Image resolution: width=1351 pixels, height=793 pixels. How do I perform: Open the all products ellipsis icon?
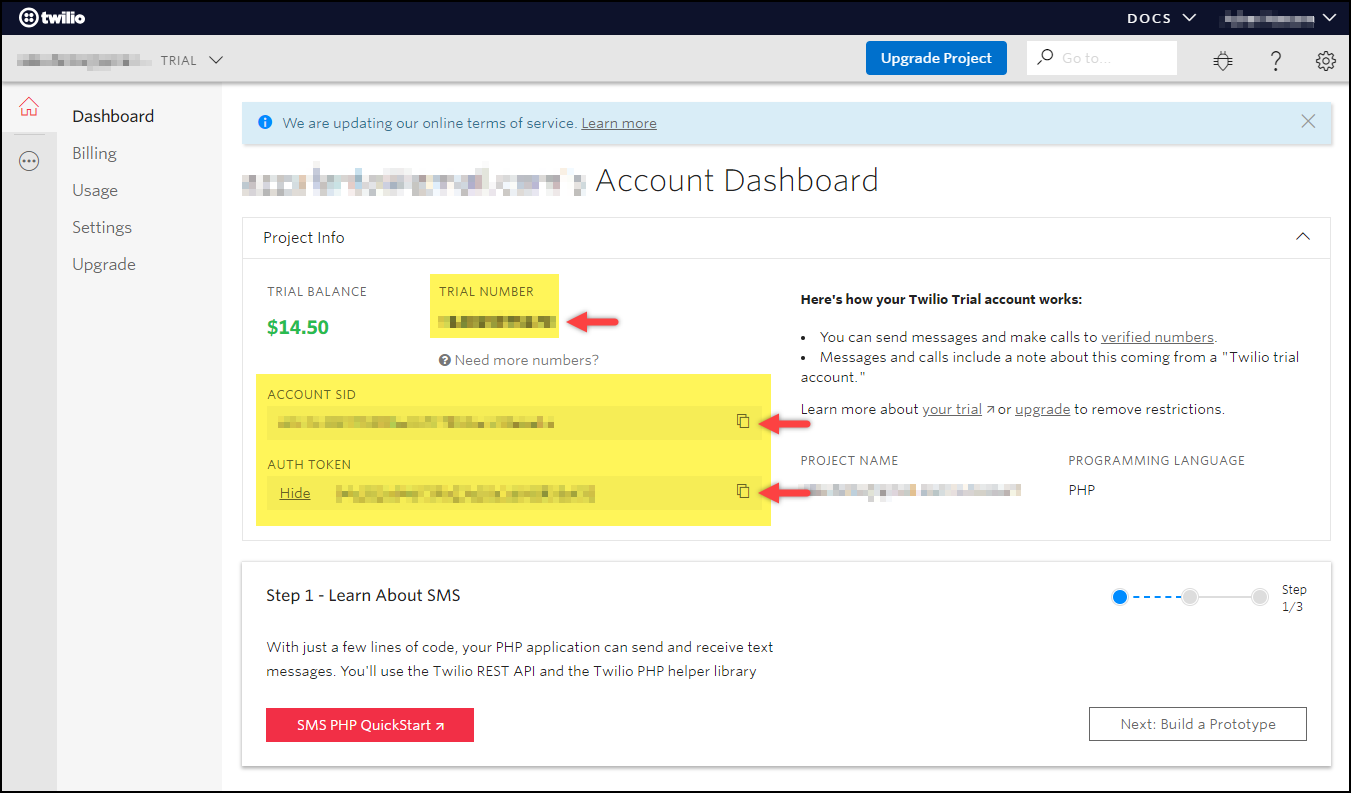point(29,161)
